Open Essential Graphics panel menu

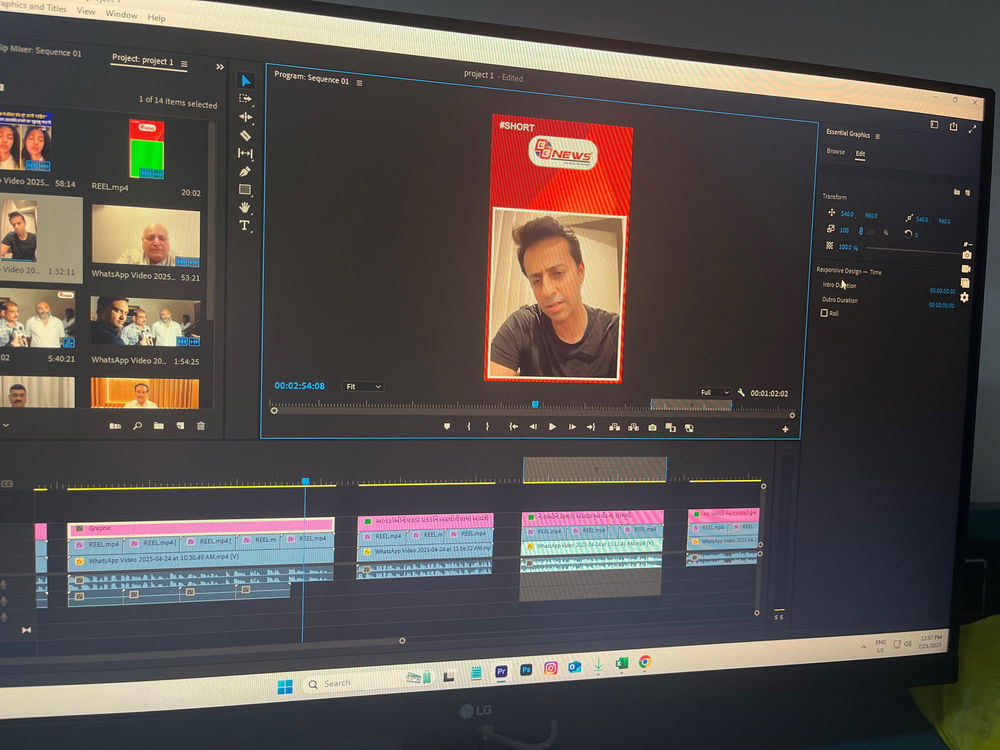[x=878, y=136]
